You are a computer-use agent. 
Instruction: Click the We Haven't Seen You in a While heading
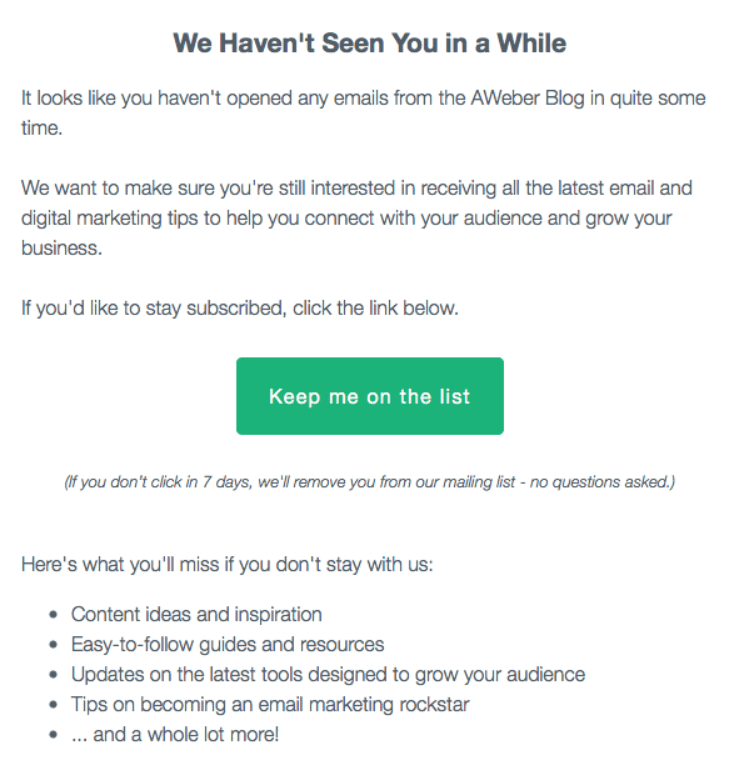click(369, 43)
